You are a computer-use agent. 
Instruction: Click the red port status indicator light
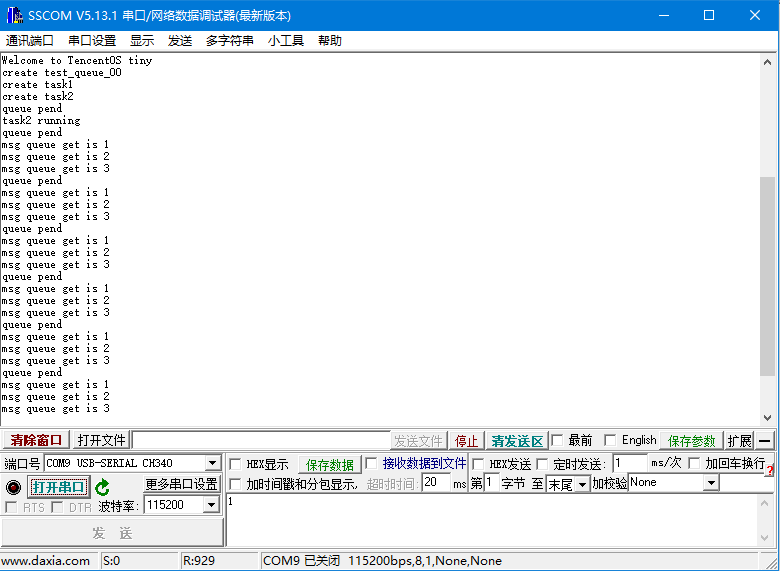click(13, 487)
